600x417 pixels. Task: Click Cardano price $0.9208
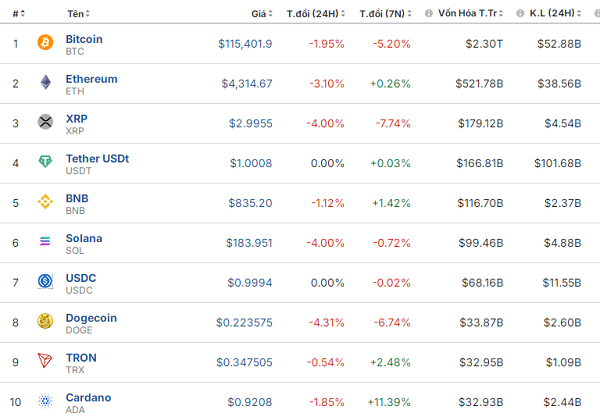(x=250, y=402)
